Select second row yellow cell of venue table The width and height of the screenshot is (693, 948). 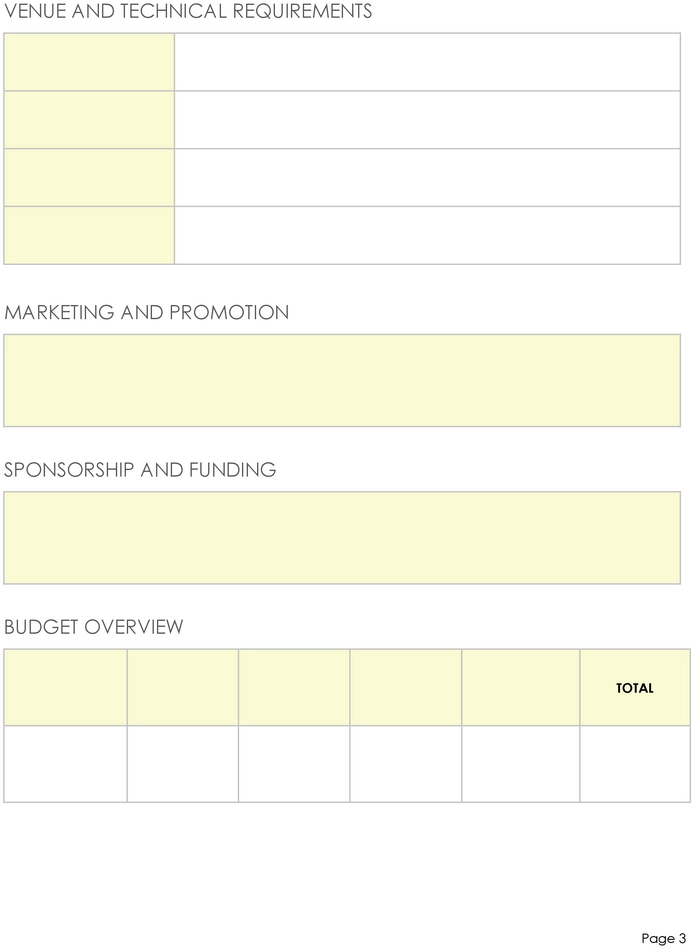[x=89, y=120]
